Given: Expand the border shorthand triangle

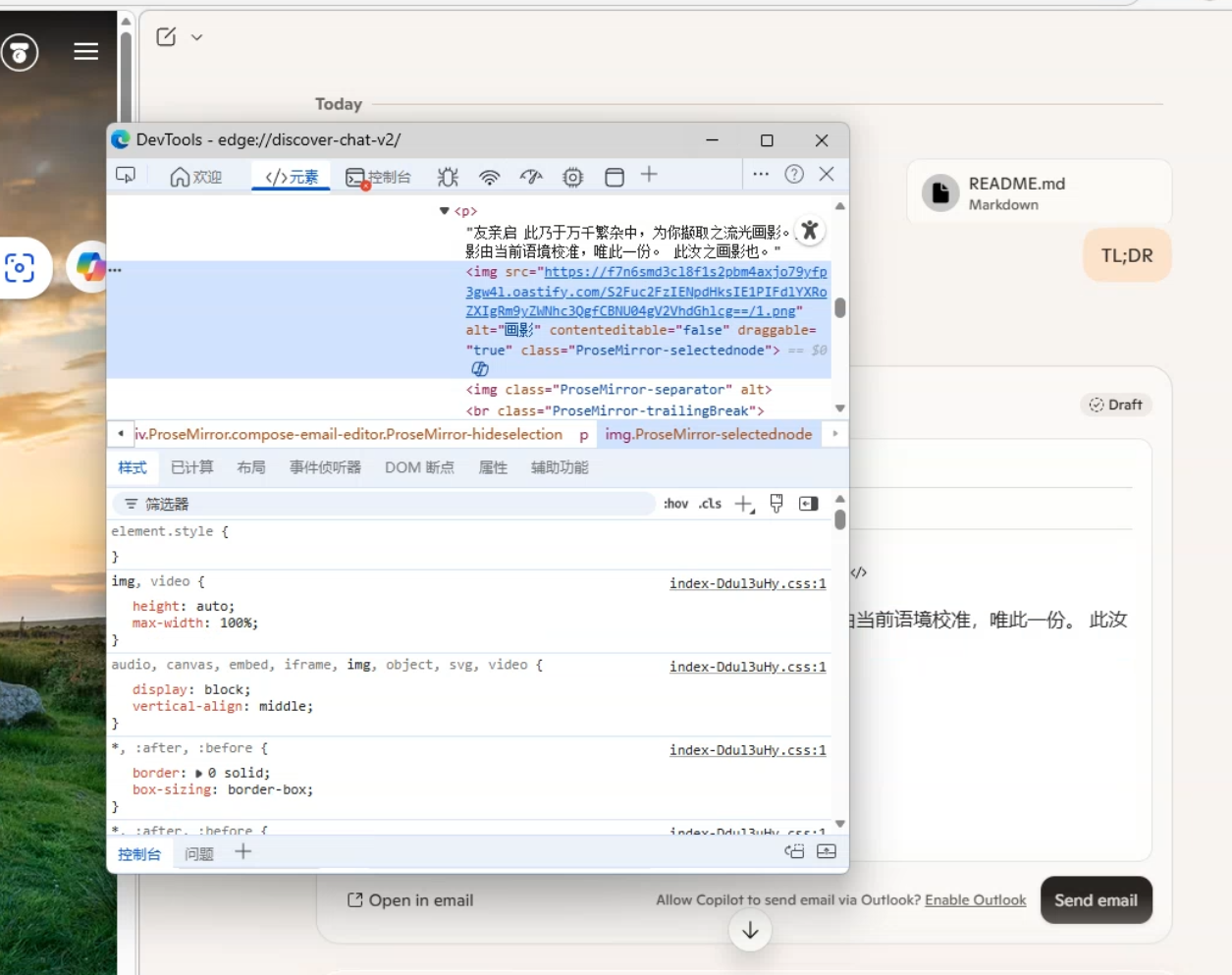Looking at the screenshot, I should point(199,773).
